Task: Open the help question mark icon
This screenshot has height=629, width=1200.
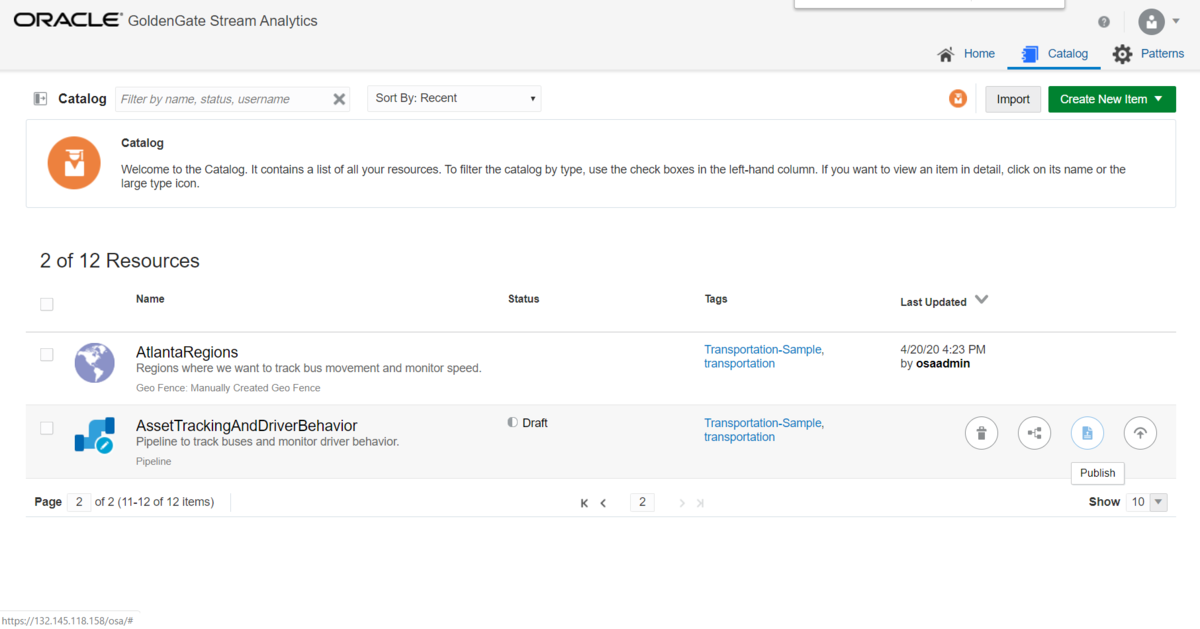Action: pos(1104,21)
